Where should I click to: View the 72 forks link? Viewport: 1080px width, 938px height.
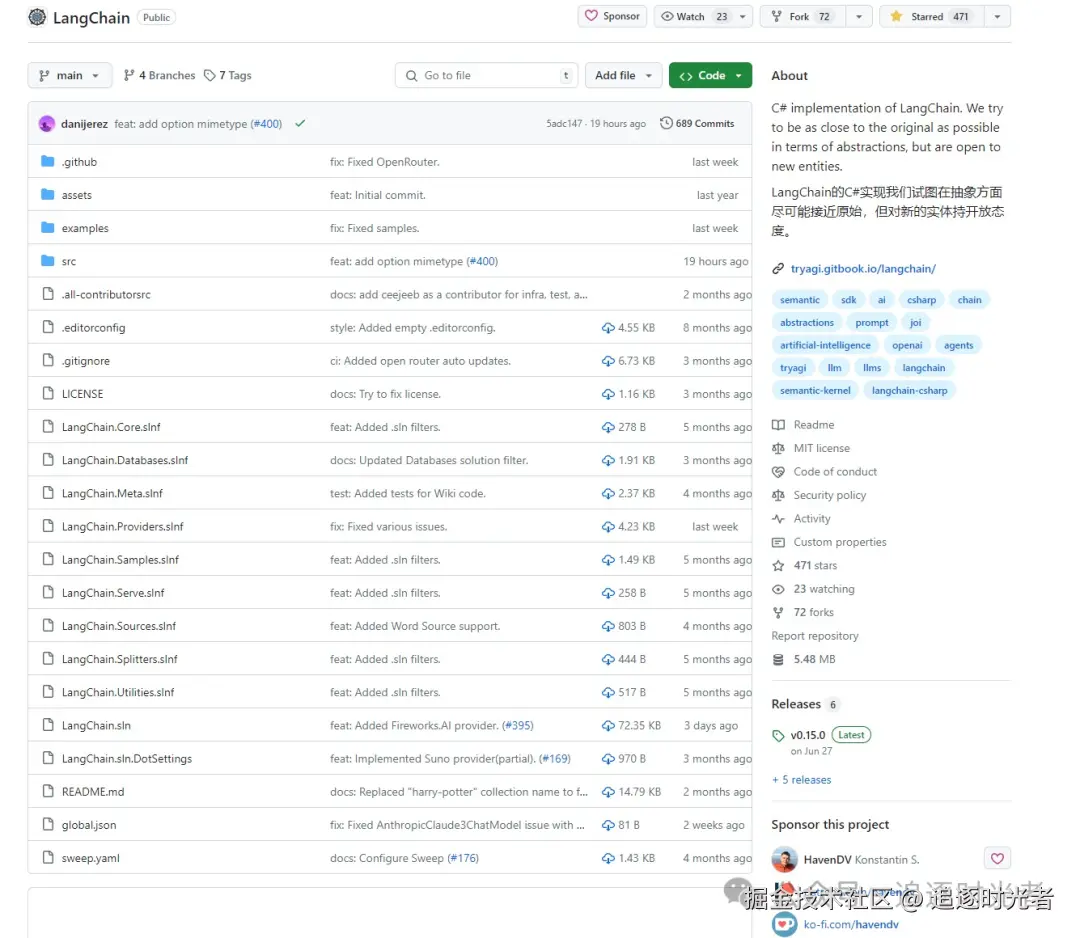click(813, 612)
